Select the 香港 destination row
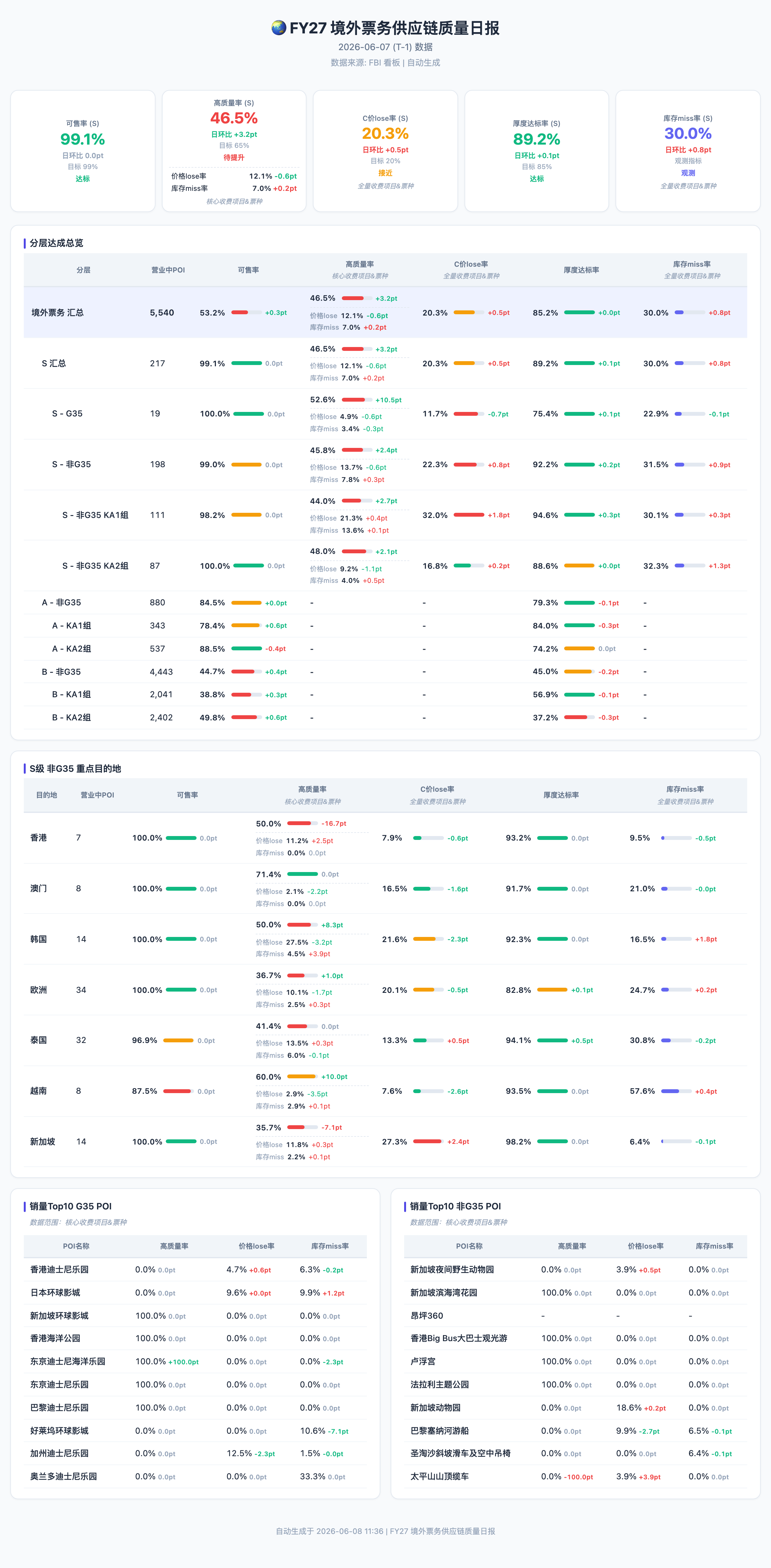This screenshot has width=771, height=1568. 385,838
